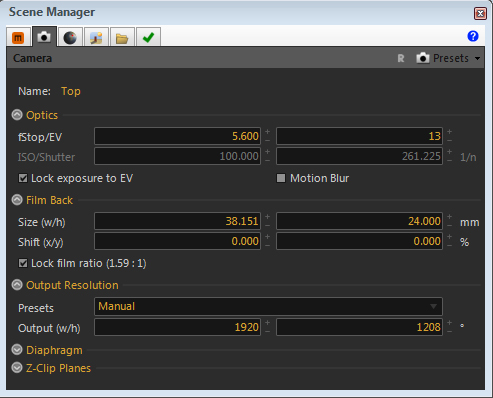Open the environment sphere tab

coord(70,37)
